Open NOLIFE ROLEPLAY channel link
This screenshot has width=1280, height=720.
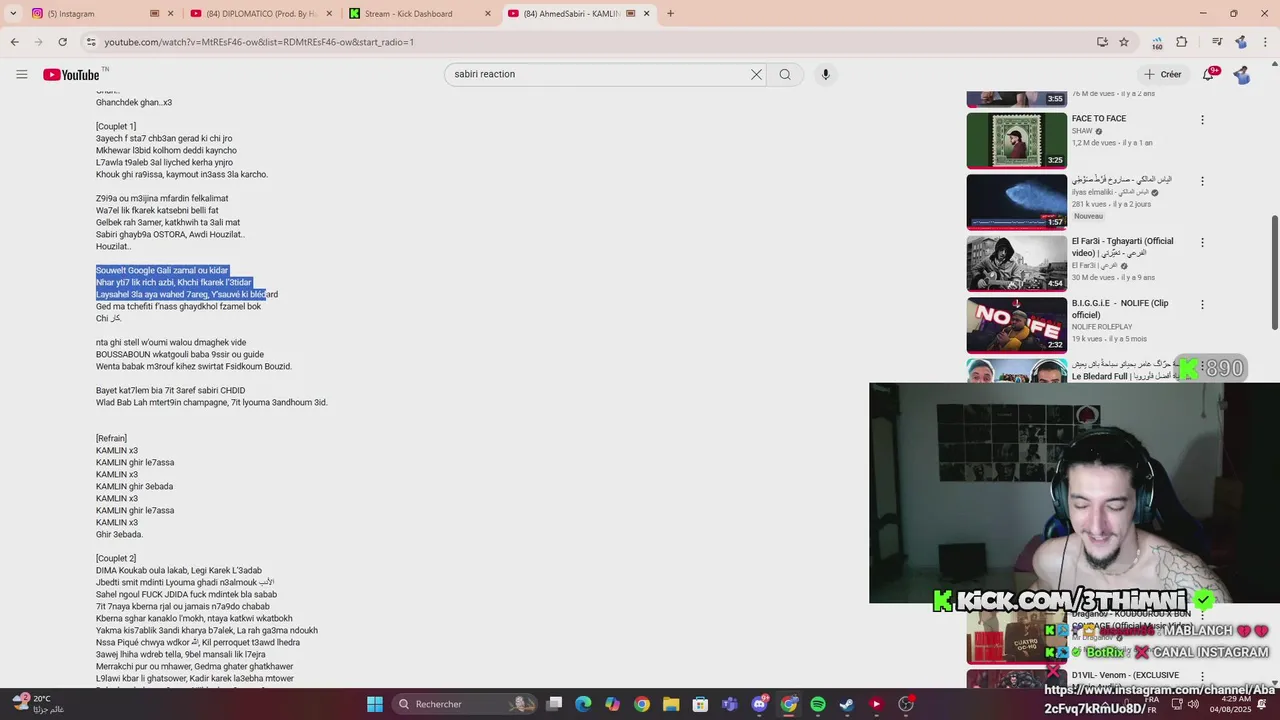point(1102,327)
